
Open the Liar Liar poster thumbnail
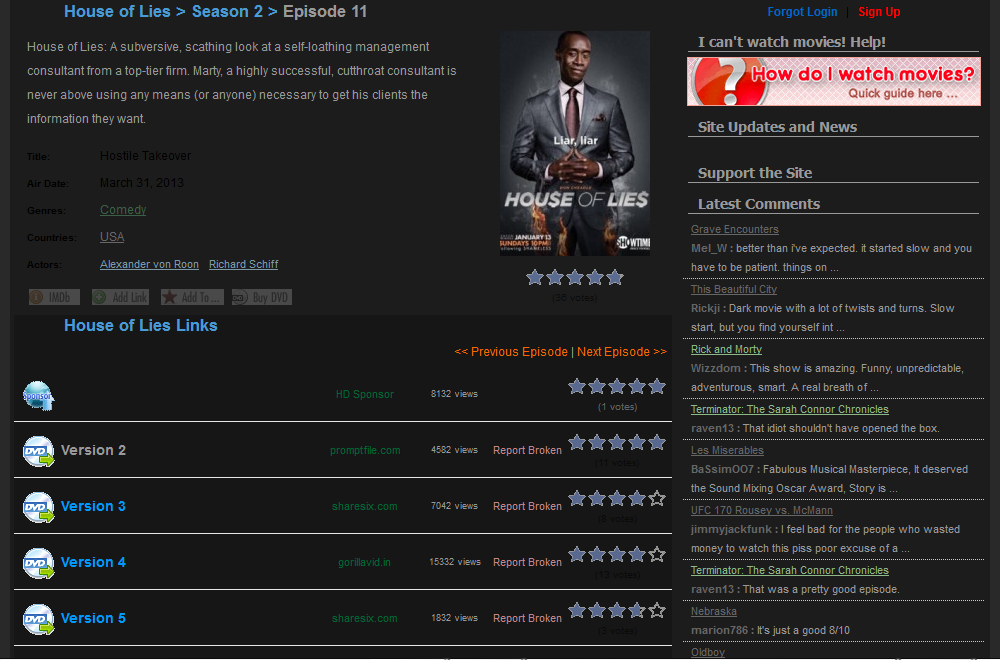click(x=575, y=143)
